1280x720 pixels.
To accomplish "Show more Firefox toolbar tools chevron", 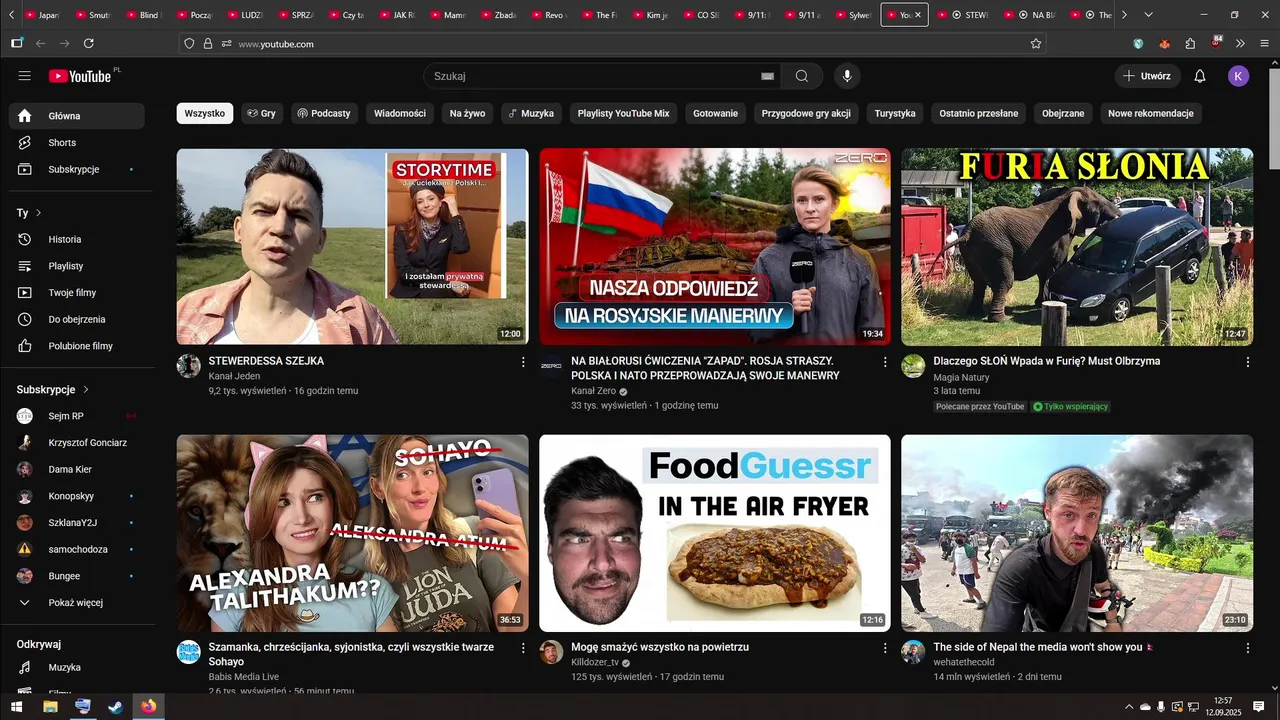I will (x=1240, y=43).
